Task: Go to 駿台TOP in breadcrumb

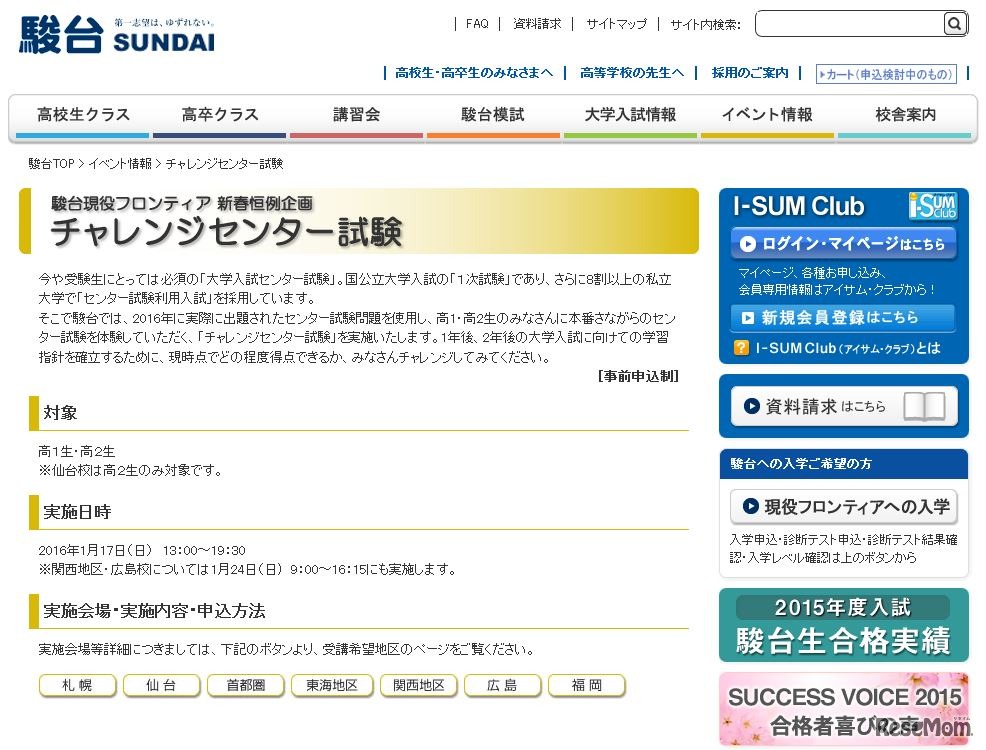Action: pos(51,164)
